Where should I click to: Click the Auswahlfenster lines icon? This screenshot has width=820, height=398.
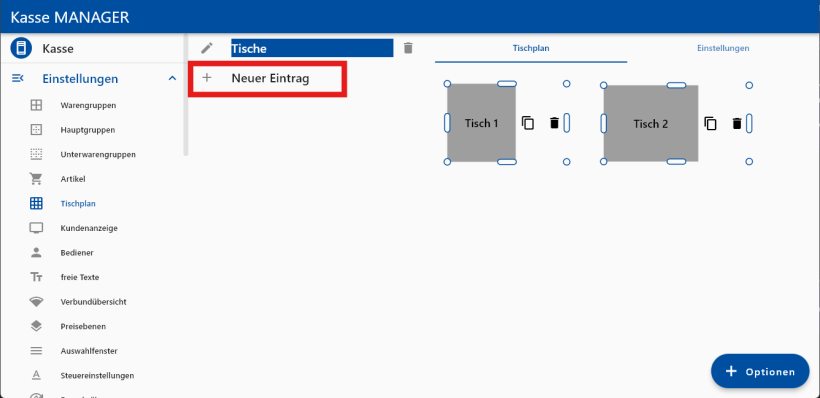(x=36, y=351)
